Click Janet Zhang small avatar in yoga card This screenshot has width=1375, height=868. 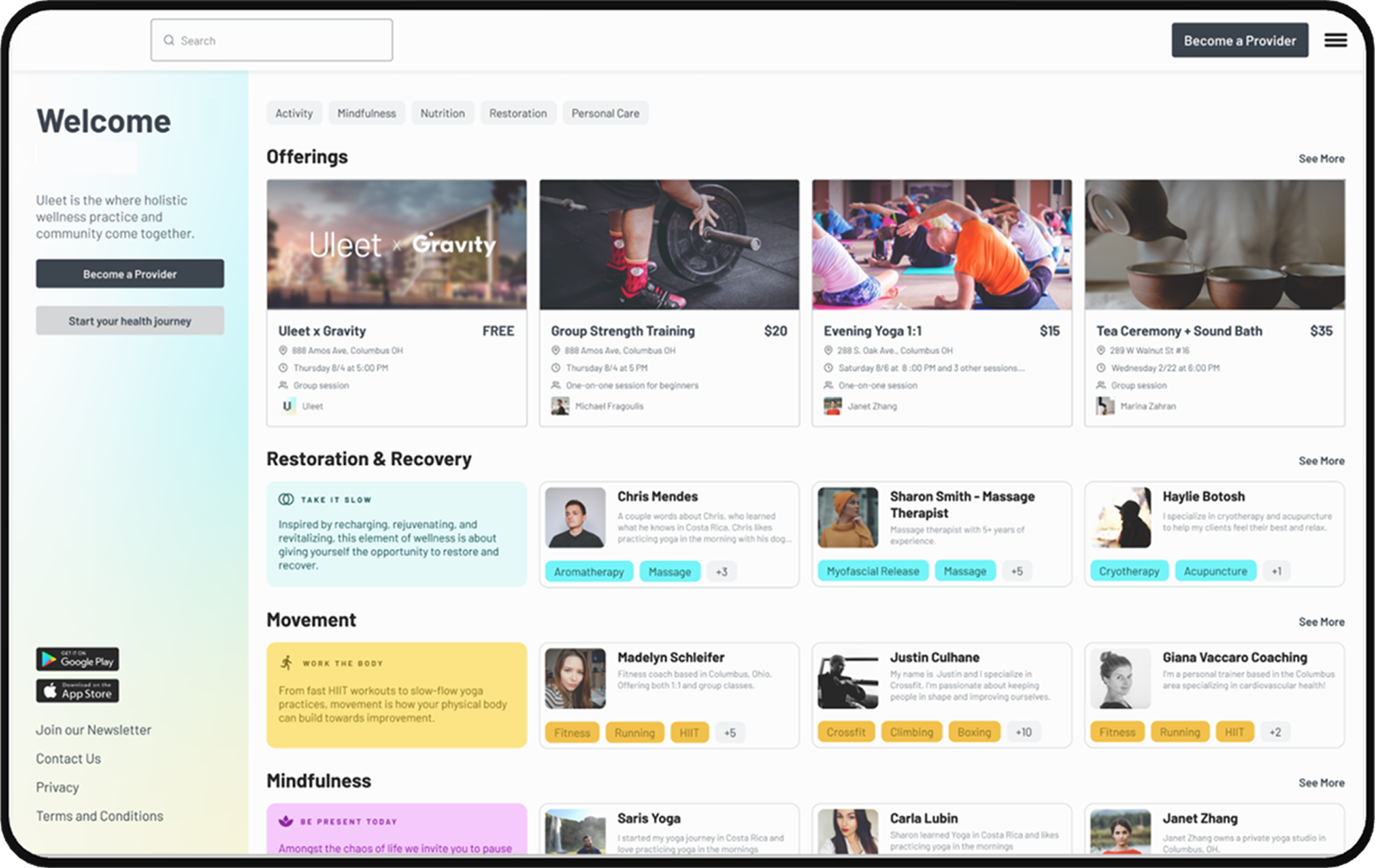(x=833, y=406)
